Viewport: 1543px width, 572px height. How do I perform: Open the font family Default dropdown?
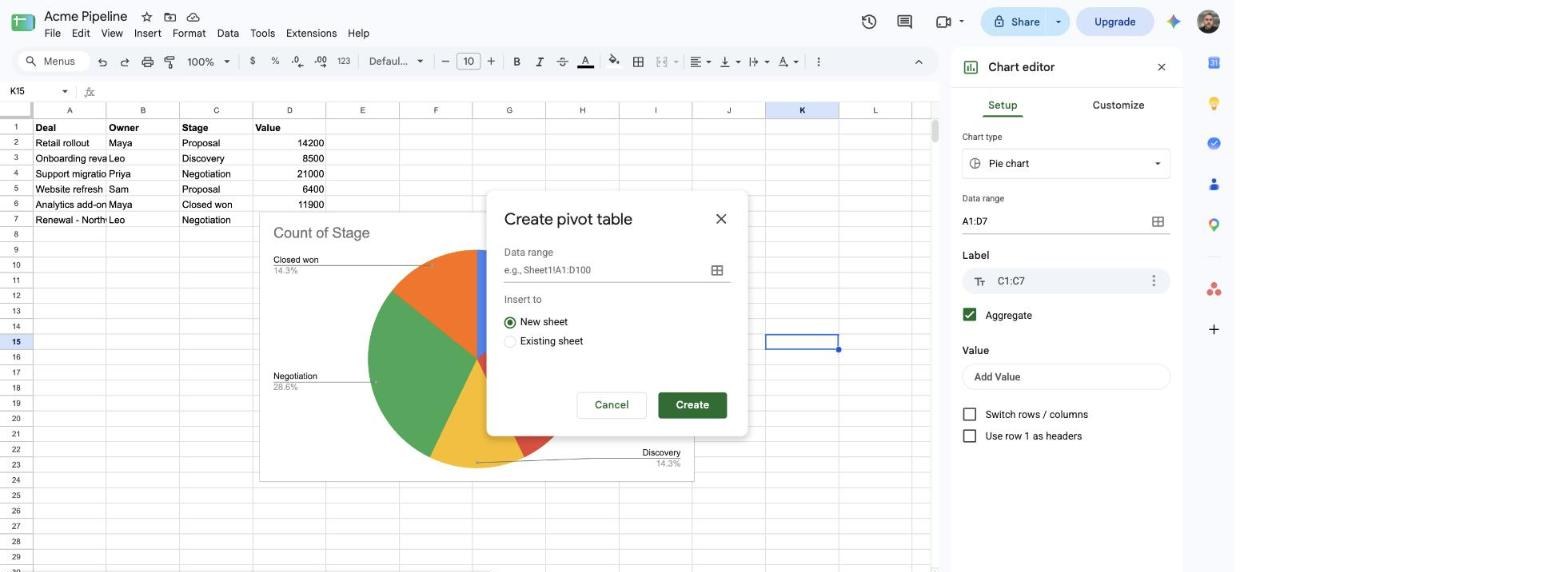(396, 62)
